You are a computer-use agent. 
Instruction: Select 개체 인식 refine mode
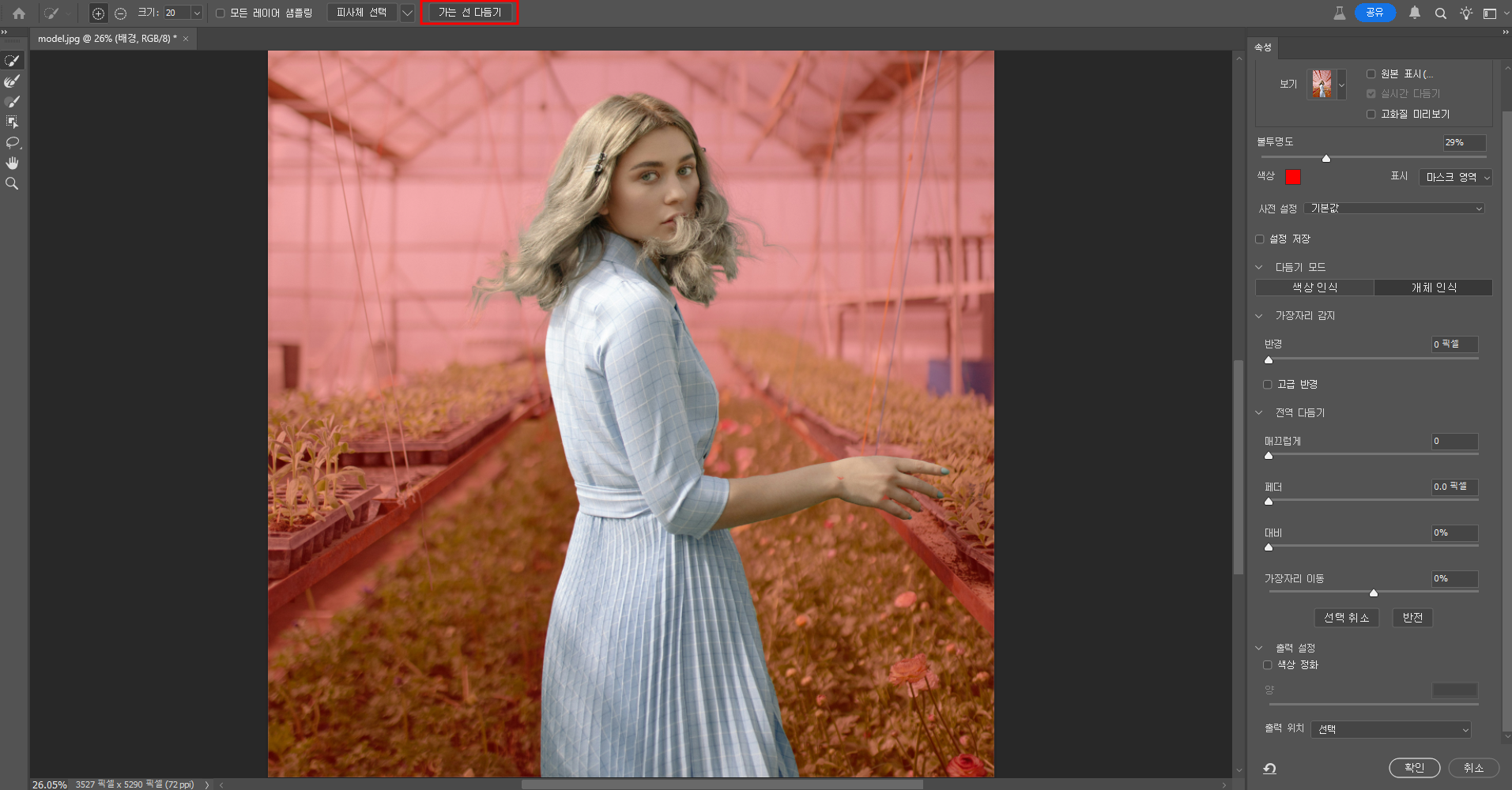tap(1434, 288)
